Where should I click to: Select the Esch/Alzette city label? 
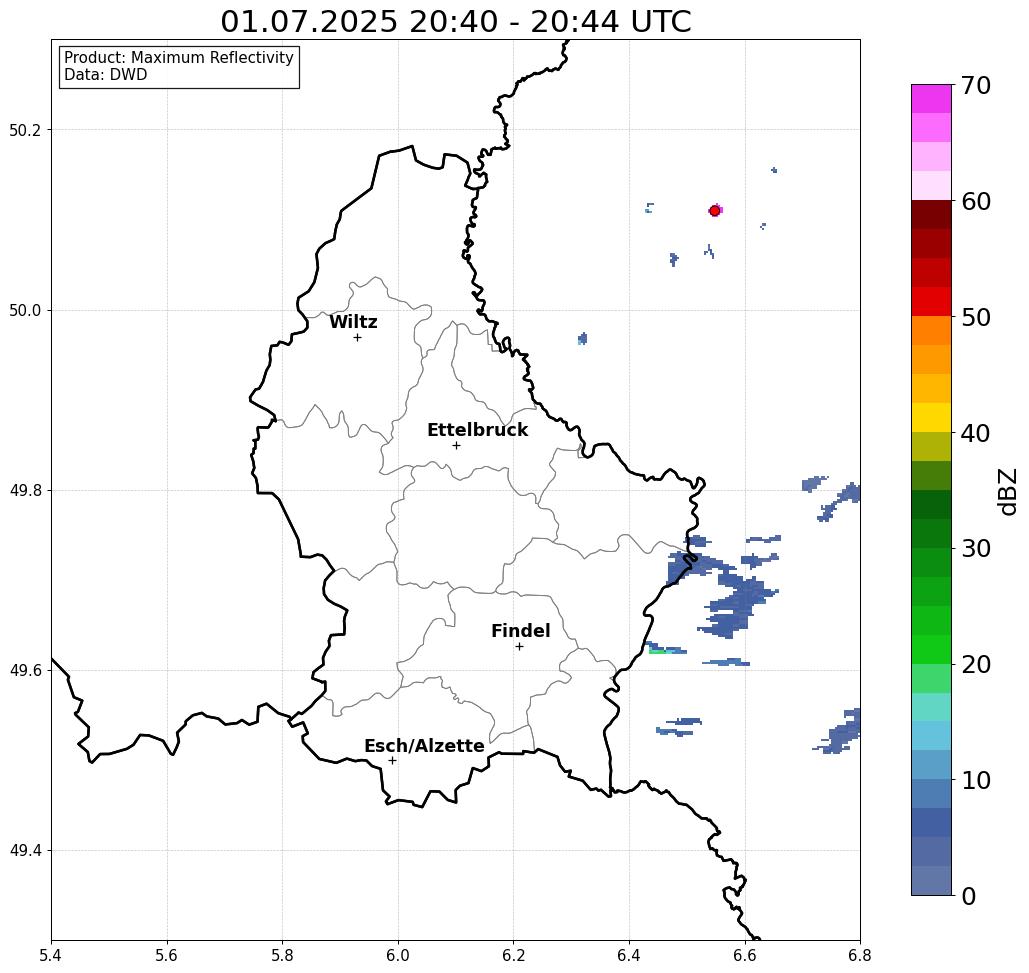424,746
